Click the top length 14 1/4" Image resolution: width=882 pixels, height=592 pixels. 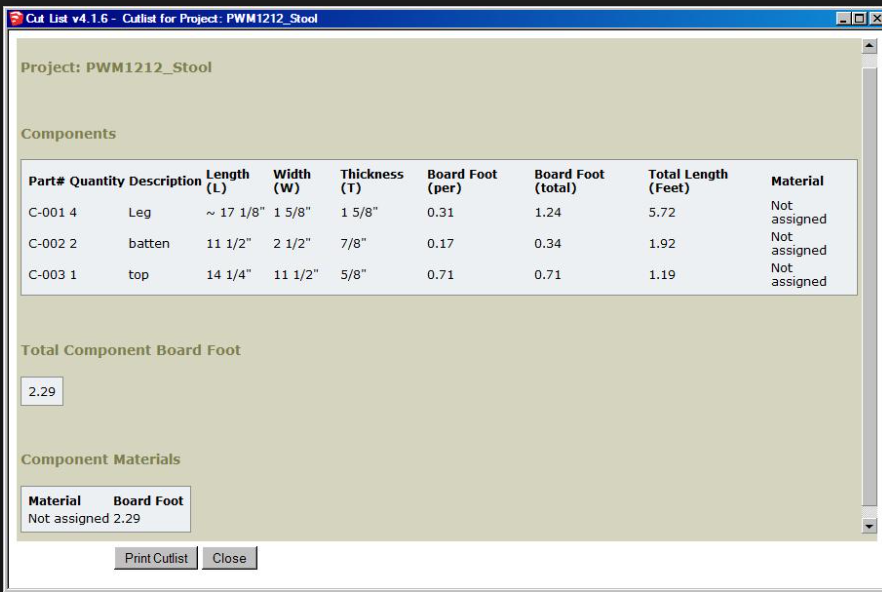pos(228,275)
